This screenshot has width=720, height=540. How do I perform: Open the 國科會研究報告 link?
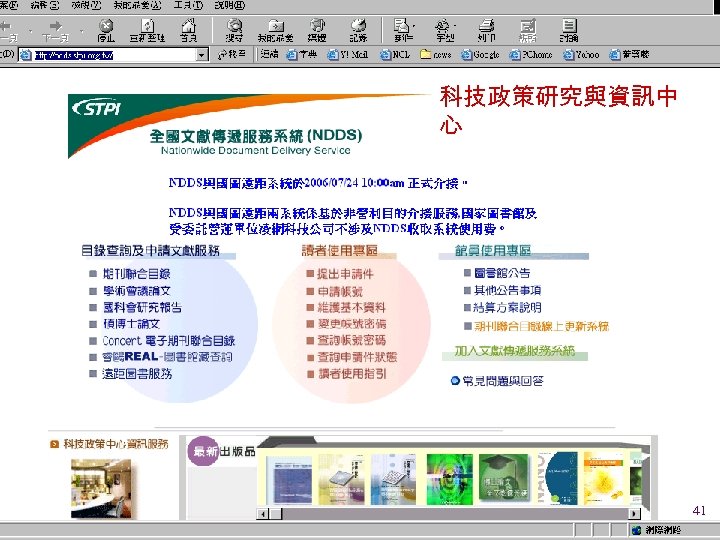coord(142,307)
